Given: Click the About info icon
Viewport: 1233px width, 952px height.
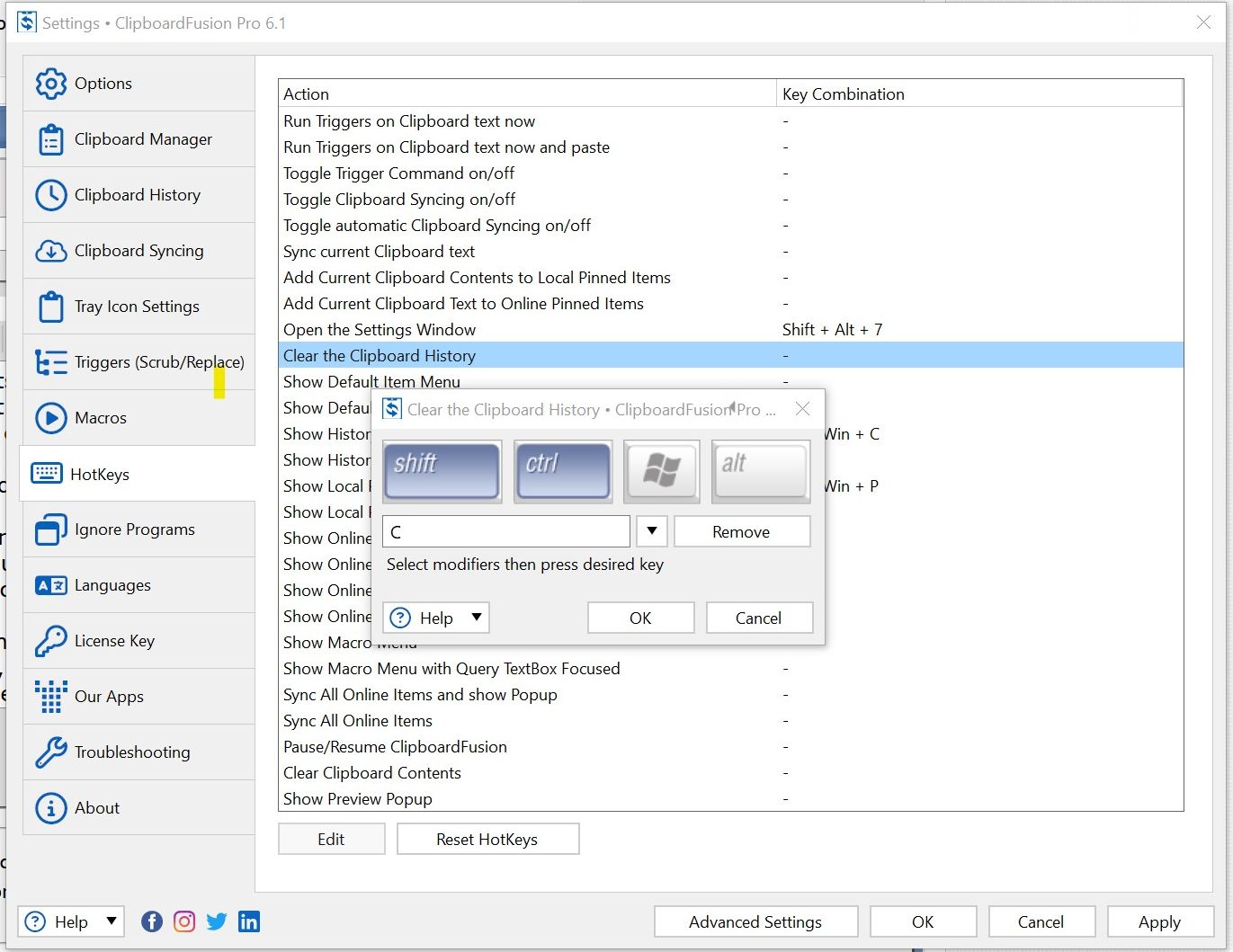Looking at the screenshot, I should pyautogui.click(x=51, y=808).
